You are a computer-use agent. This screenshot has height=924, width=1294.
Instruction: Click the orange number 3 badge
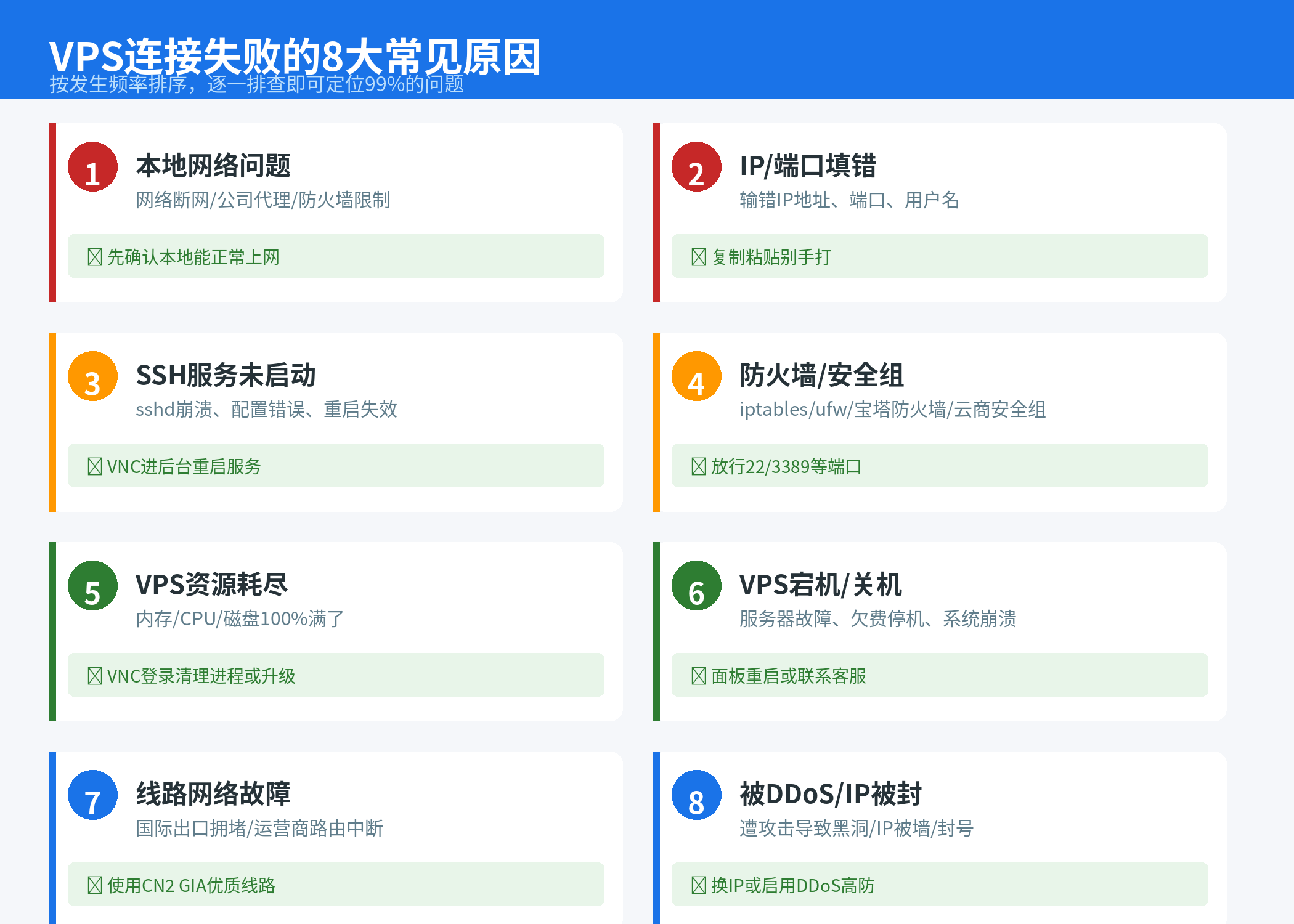click(x=92, y=376)
